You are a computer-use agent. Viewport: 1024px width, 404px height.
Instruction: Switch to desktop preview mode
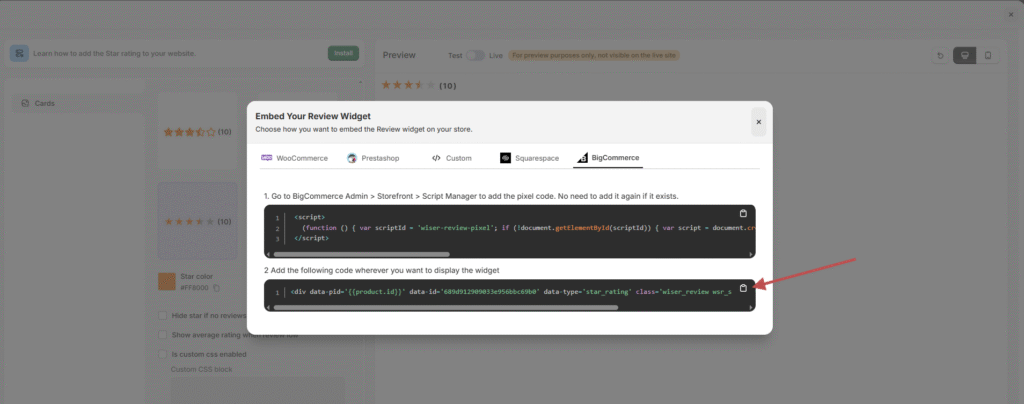pyautogui.click(x=964, y=55)
